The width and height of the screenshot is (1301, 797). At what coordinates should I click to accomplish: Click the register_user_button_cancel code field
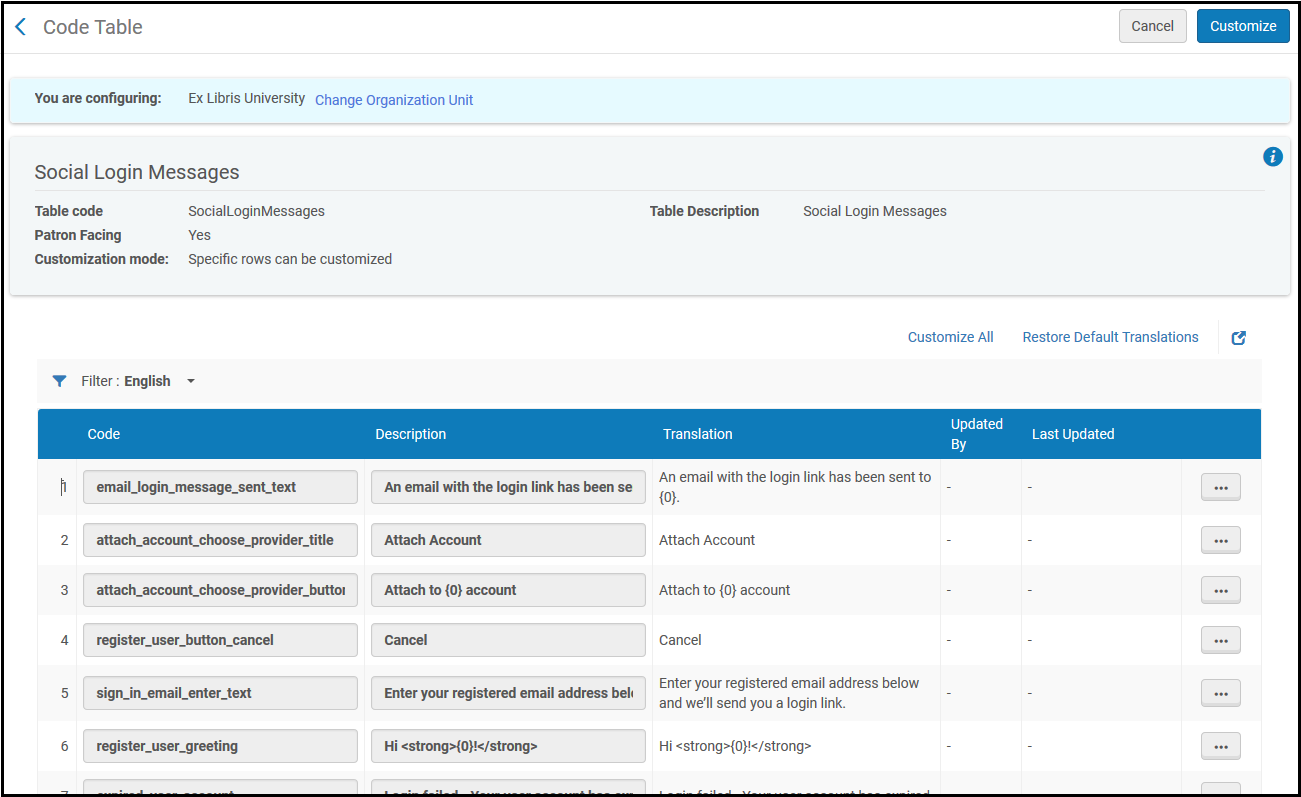(x=220, y=640)
